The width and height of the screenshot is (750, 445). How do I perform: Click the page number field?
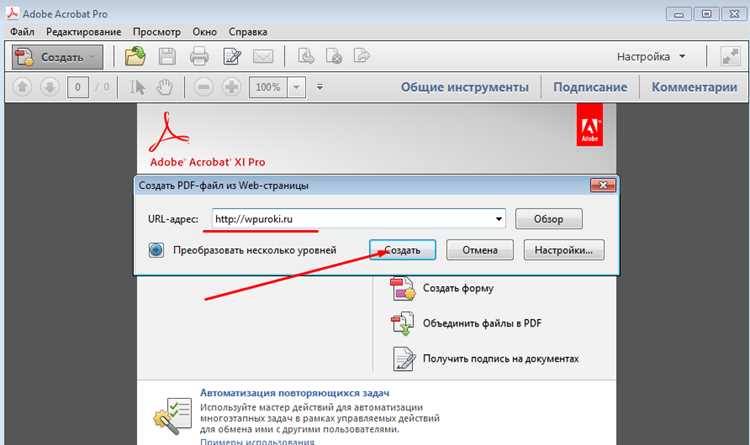click(77, 87)
